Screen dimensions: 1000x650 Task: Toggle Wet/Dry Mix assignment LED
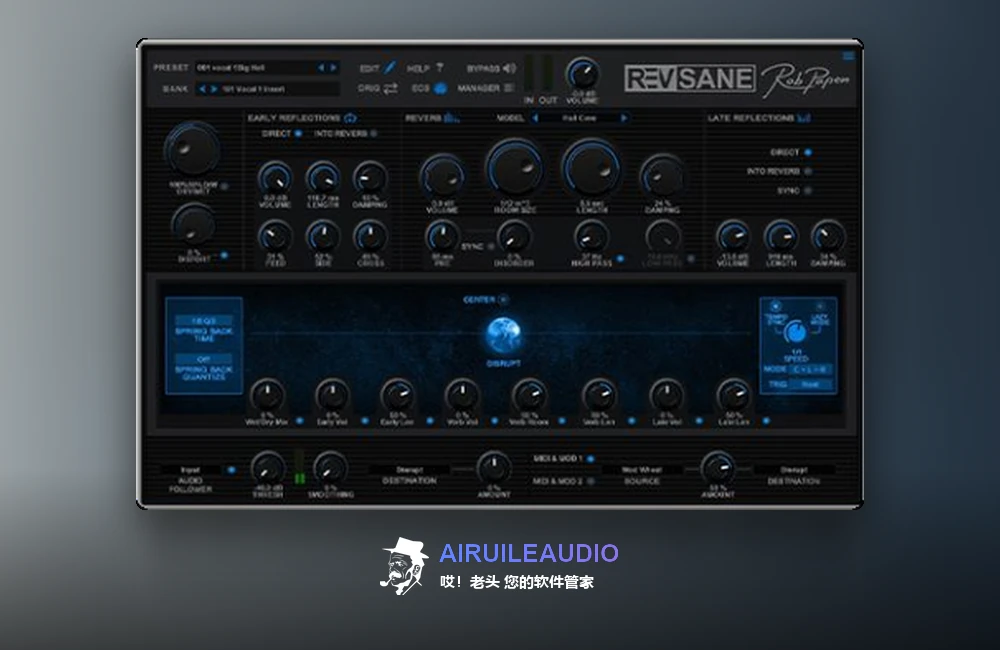click(300, 421)
